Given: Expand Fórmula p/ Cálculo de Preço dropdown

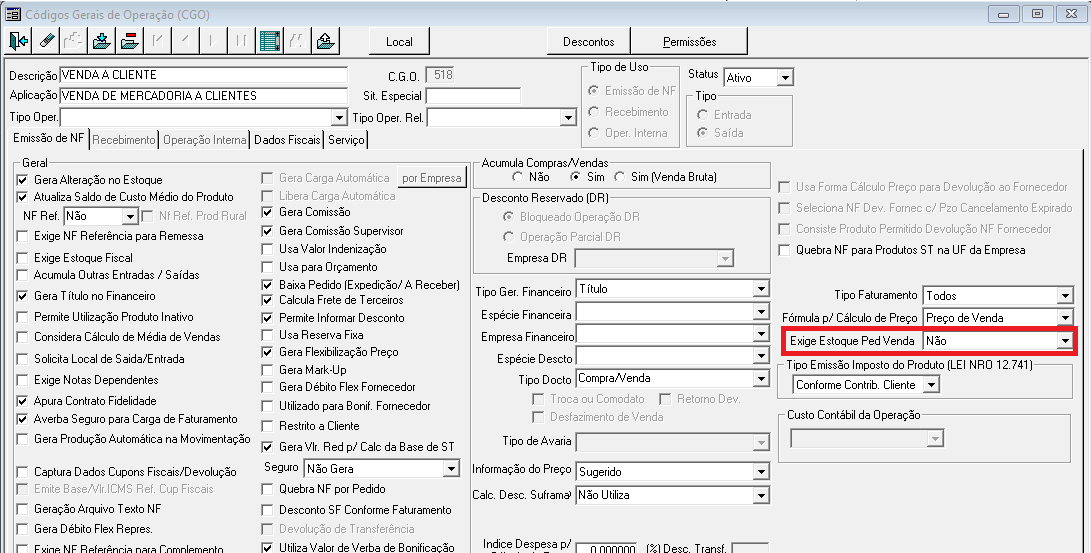Looking at the screenshot, I should point(1065,319).
